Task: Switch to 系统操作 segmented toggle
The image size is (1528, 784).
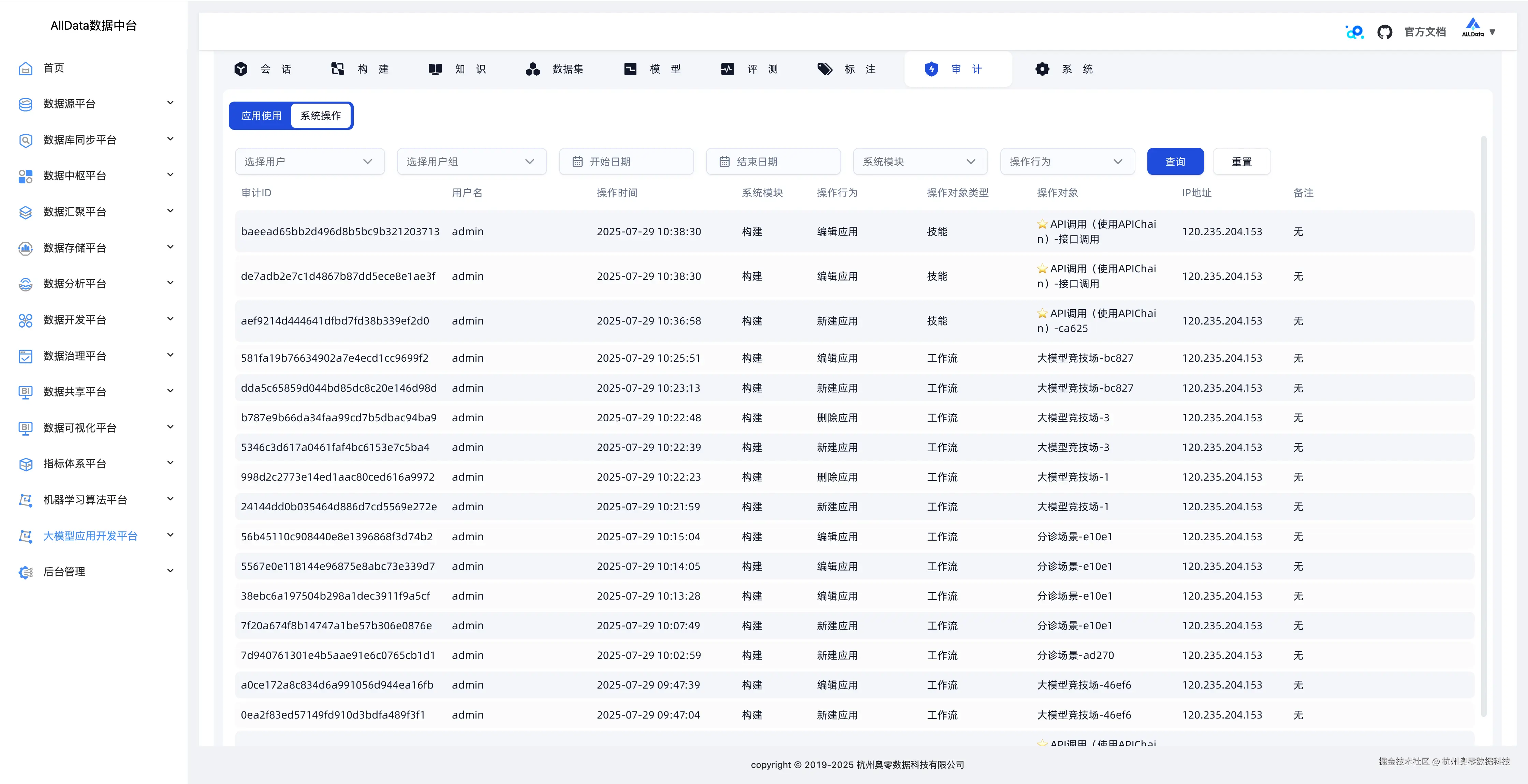Action: 320,116
